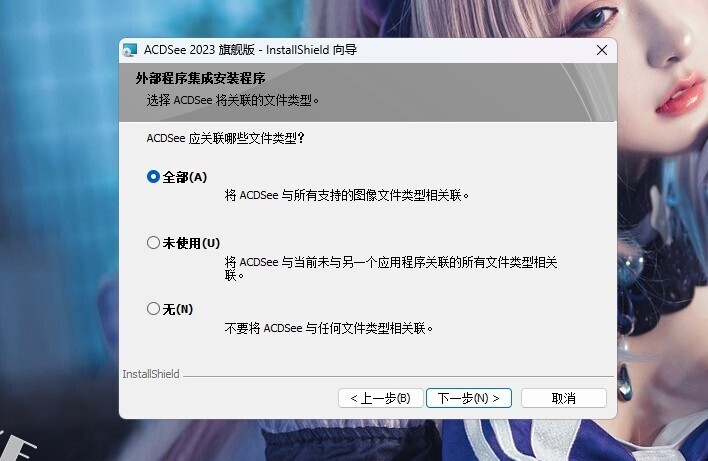This screenshot has height=461, width=708.
Task: Click the ACDSee 2023 旗舰版 window title text
Action: 251,50
